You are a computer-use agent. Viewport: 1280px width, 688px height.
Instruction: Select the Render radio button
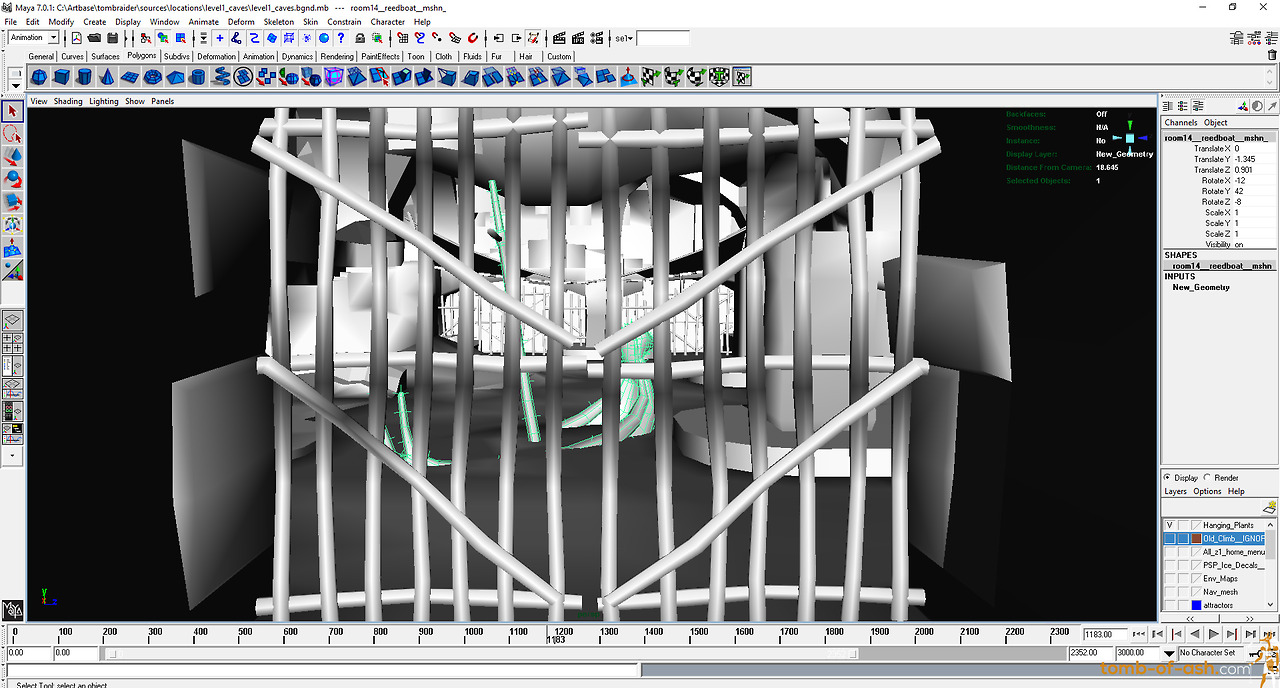[1208, 478]
